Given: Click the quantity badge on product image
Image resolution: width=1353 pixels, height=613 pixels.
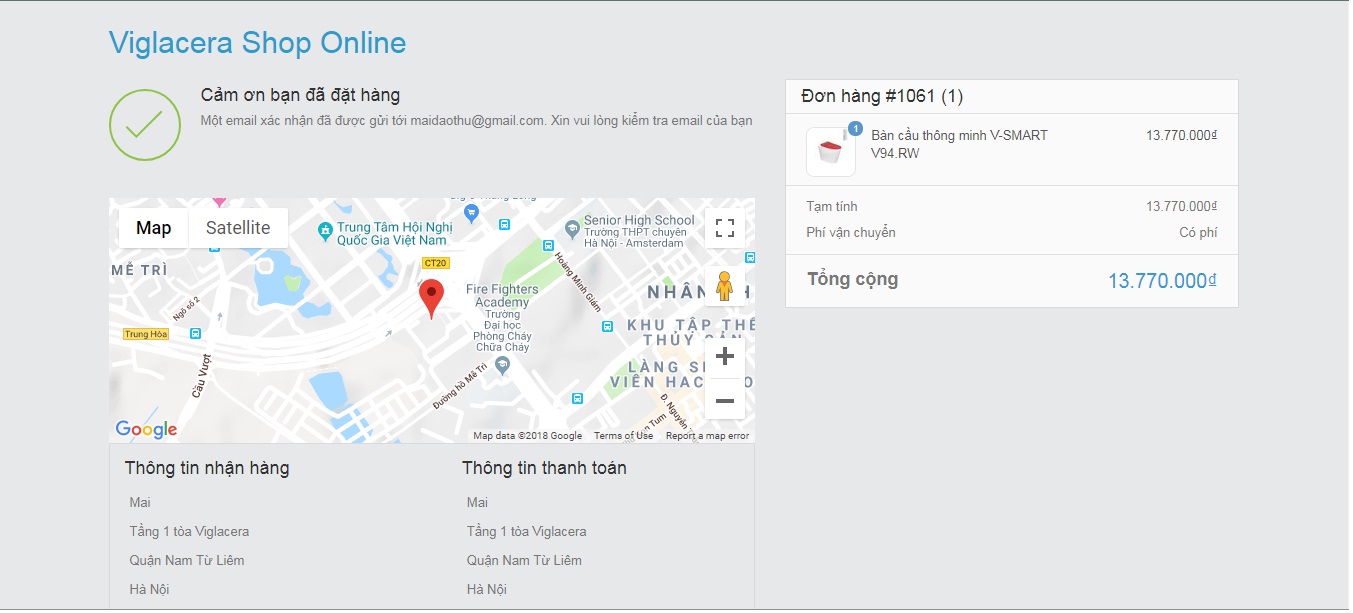Looking at the screenshot, I should [x=855, y=128].
